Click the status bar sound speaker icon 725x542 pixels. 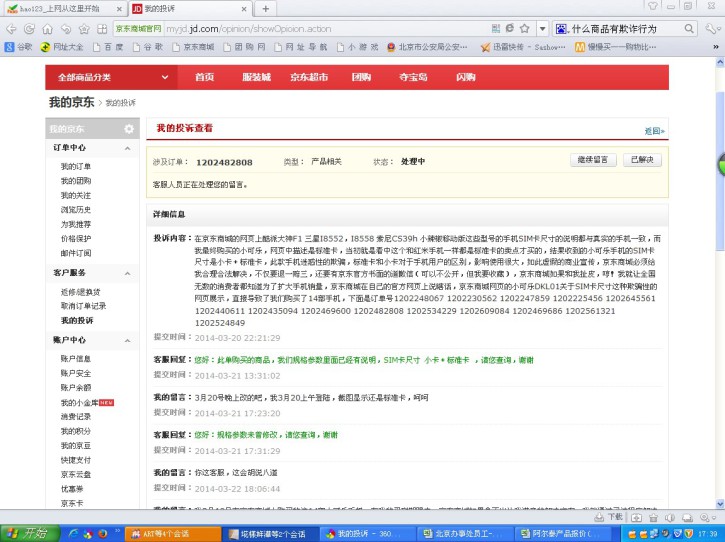[670, 517]
